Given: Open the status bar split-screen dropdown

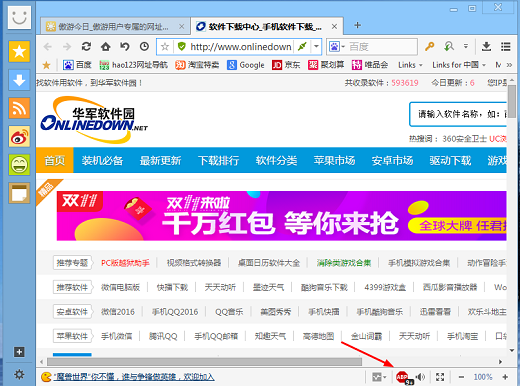Looking at the screenshot, I should pyautogui.click(x=379, y=377).
